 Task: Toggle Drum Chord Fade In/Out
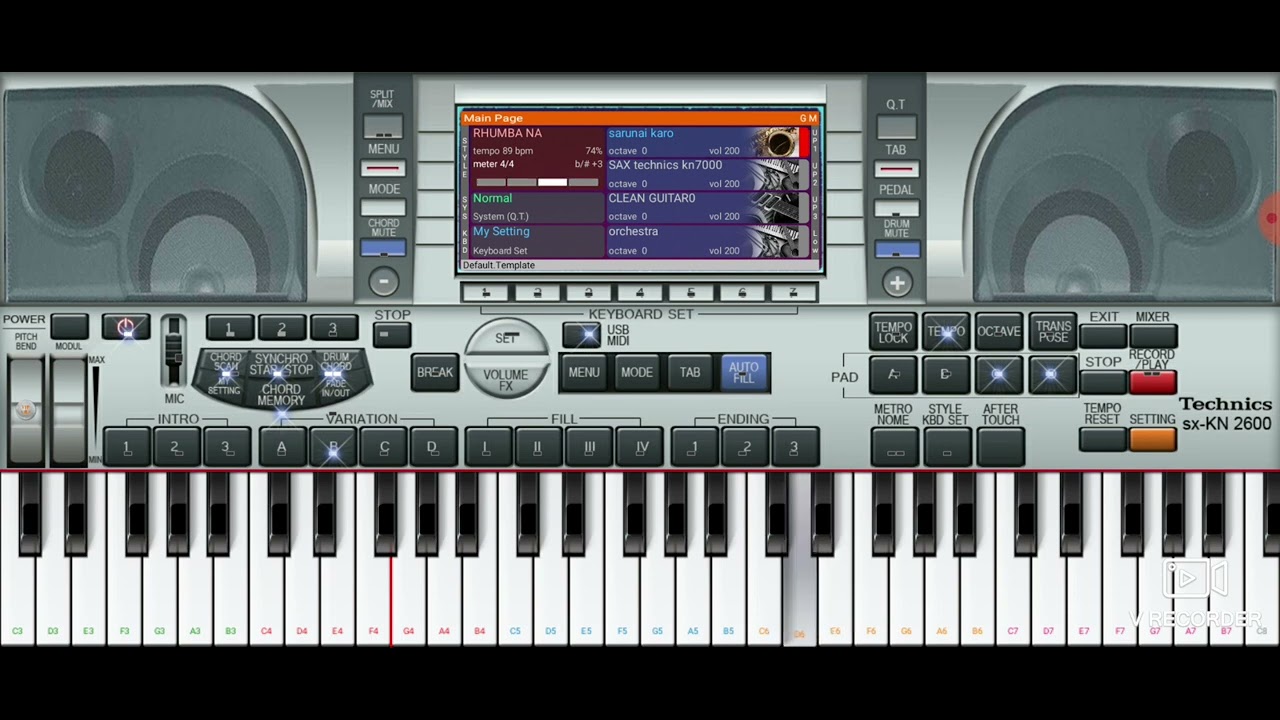point(336,373)
